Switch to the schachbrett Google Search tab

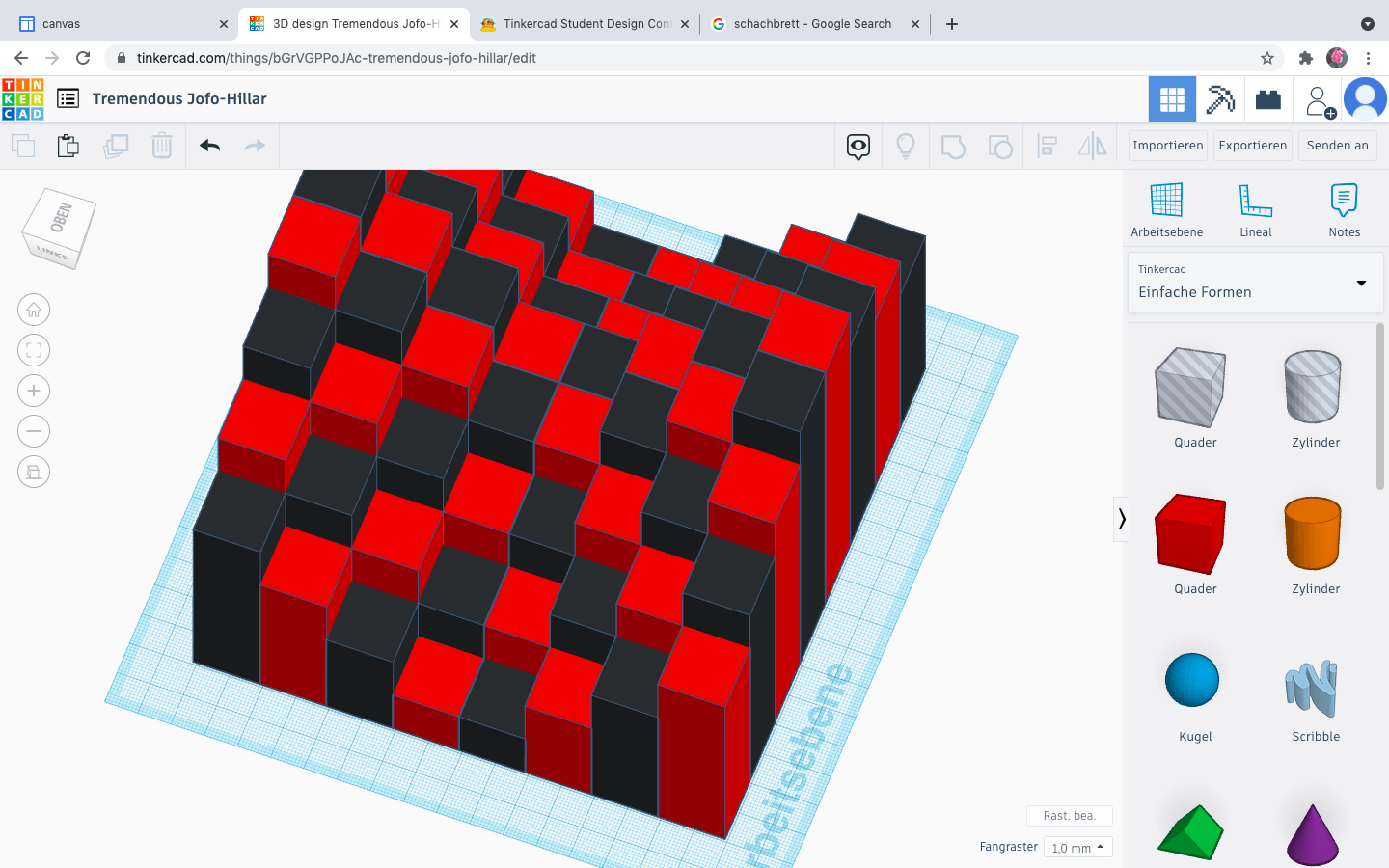point(815,24)
